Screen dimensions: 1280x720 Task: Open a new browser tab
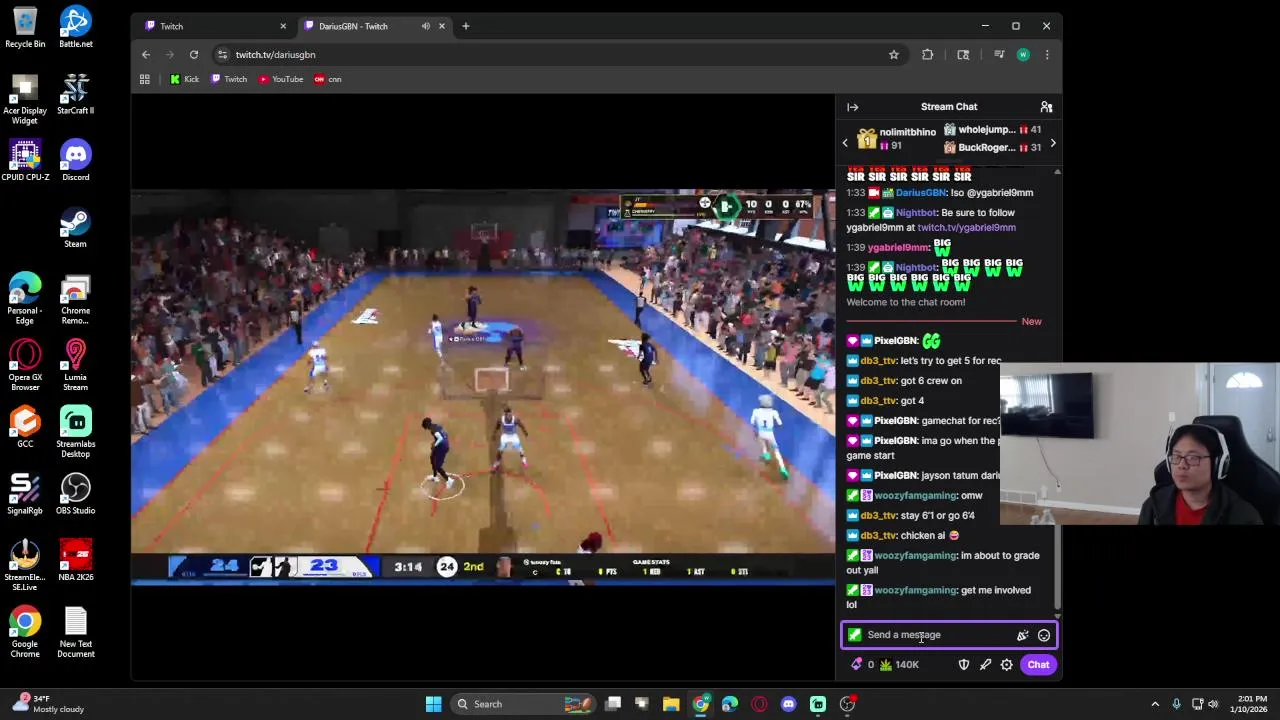tap(465, 26)
